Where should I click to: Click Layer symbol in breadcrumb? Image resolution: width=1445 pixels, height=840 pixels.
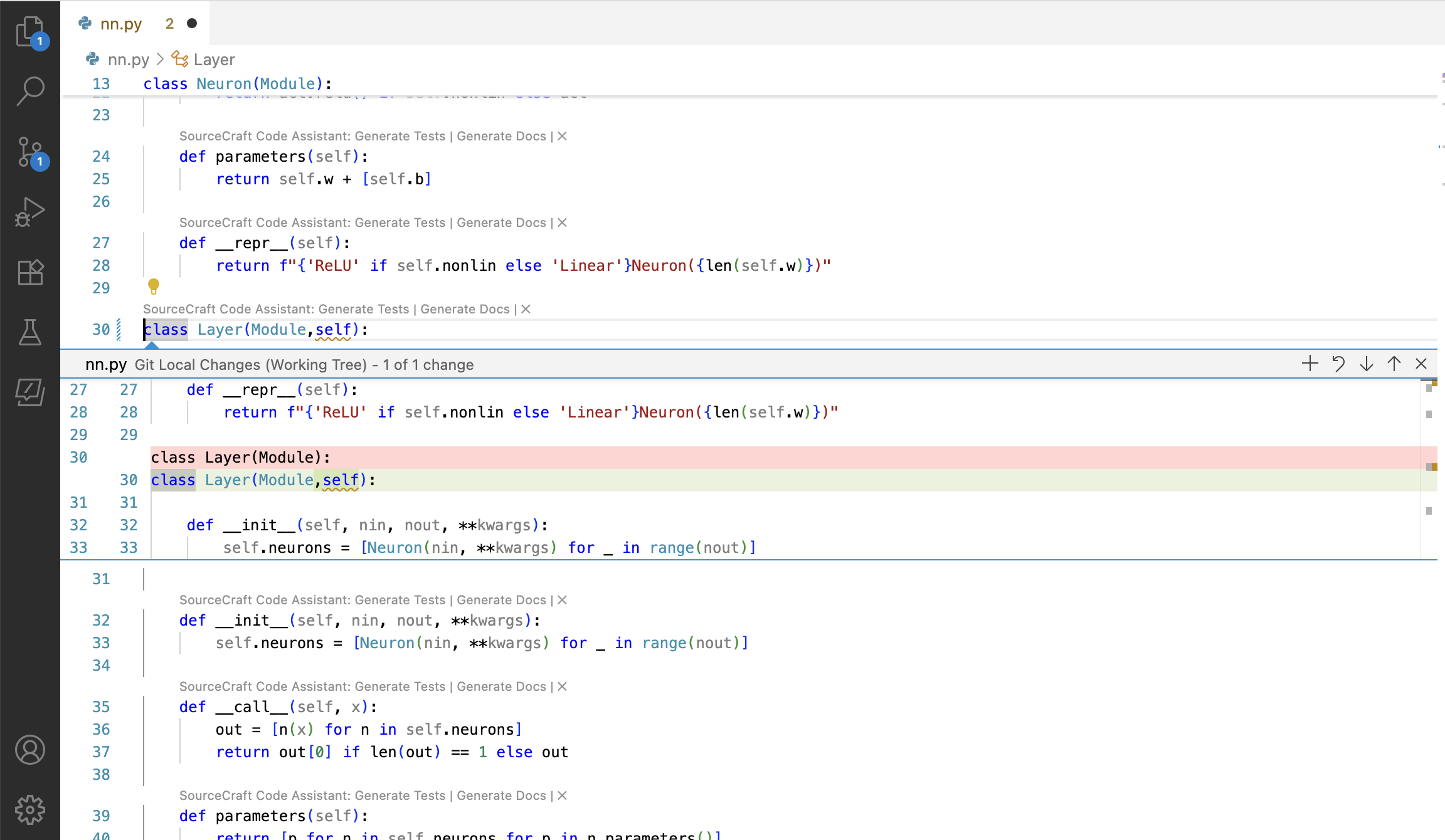[x=214, y=60]
